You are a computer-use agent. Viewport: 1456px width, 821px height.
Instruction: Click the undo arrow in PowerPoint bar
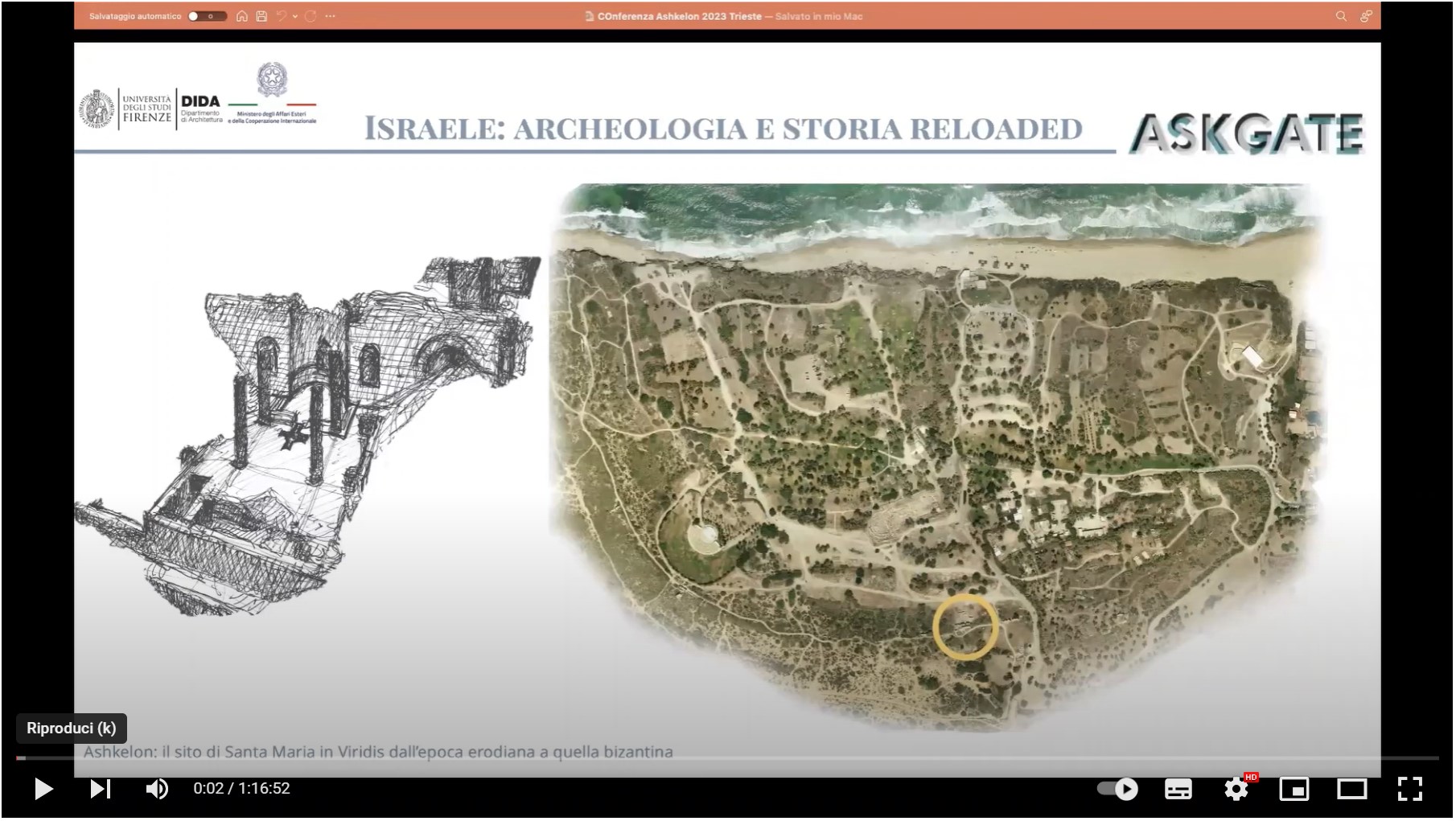(x=282, y=16)
